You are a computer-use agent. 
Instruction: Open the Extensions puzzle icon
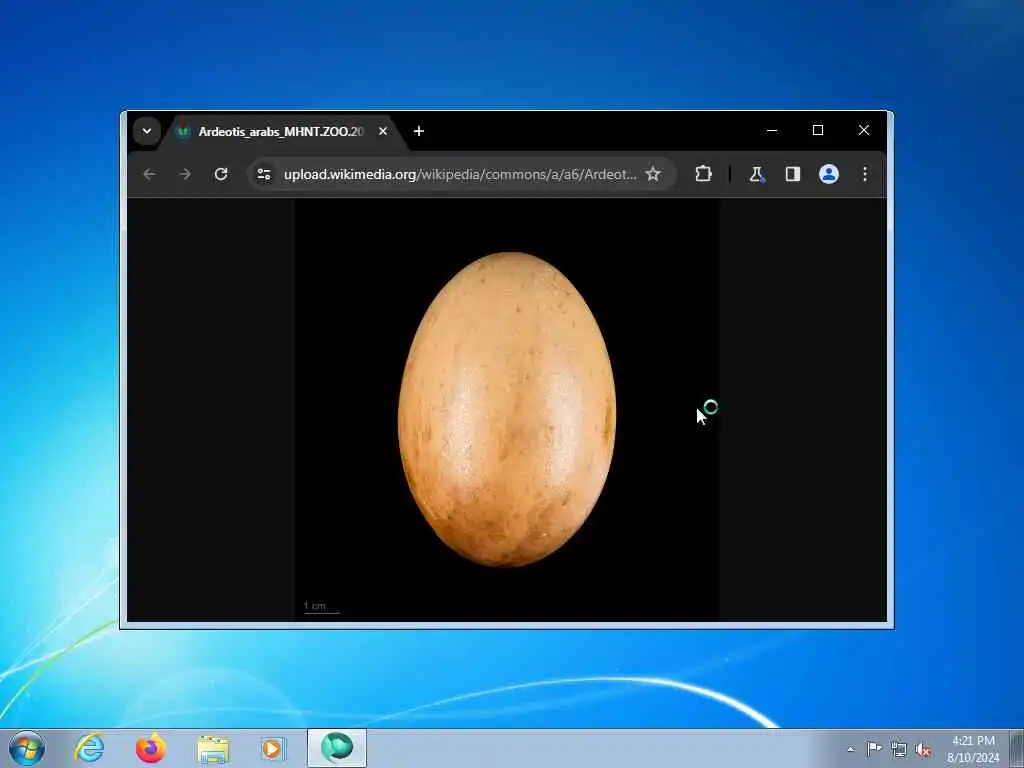703,174
